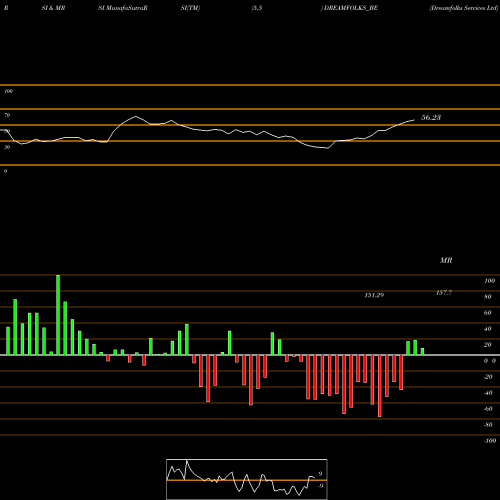This screenshot has height=500, width=500.
Task: Click the tallest green bar in MR histogram
Action: [58, 315]
